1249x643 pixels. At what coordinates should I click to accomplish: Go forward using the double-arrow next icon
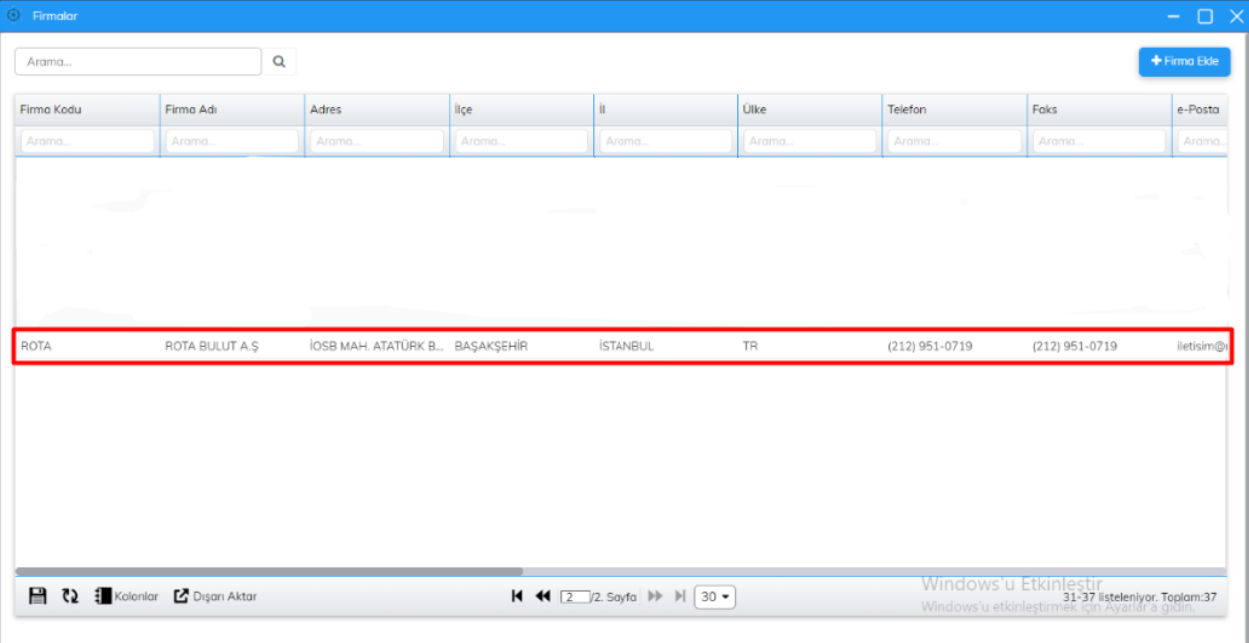(655, 596)
